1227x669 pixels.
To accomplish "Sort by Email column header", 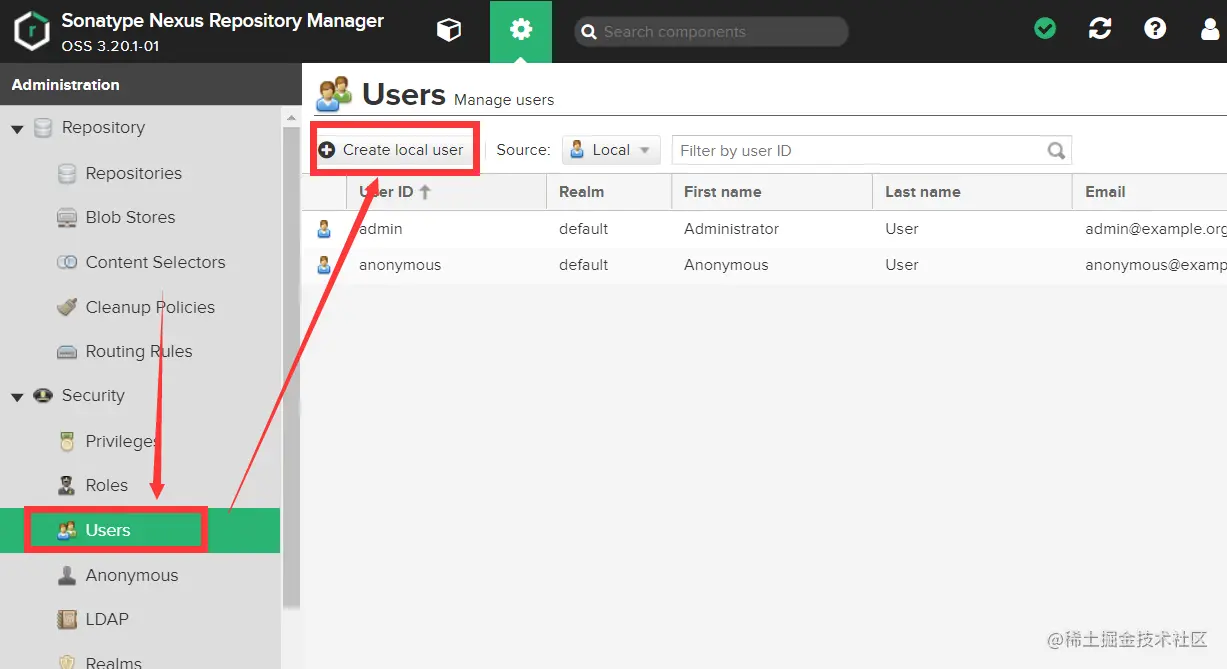I will (x=1150, y=192).
